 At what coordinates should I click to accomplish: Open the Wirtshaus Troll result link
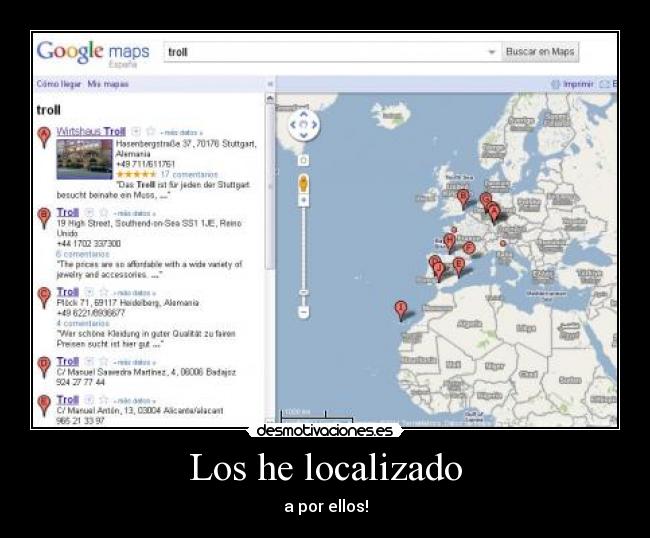pos(91,131)
